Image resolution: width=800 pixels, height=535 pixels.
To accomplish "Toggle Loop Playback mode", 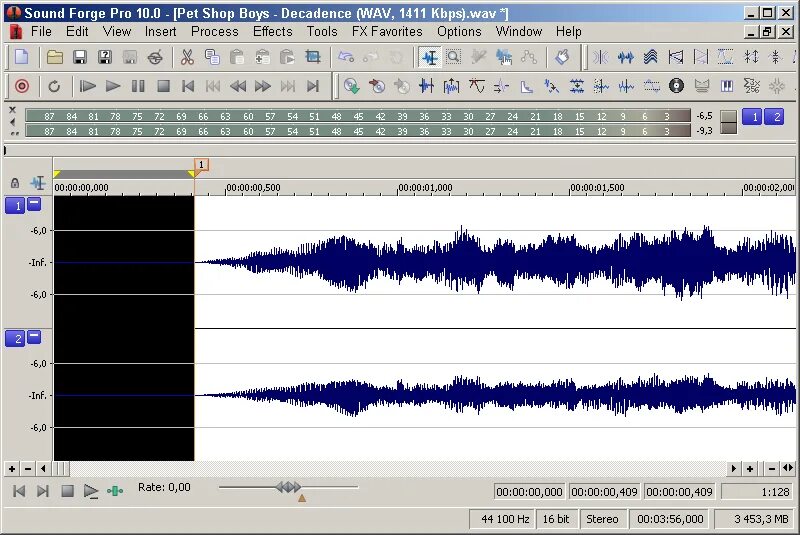I will (54, 86).
